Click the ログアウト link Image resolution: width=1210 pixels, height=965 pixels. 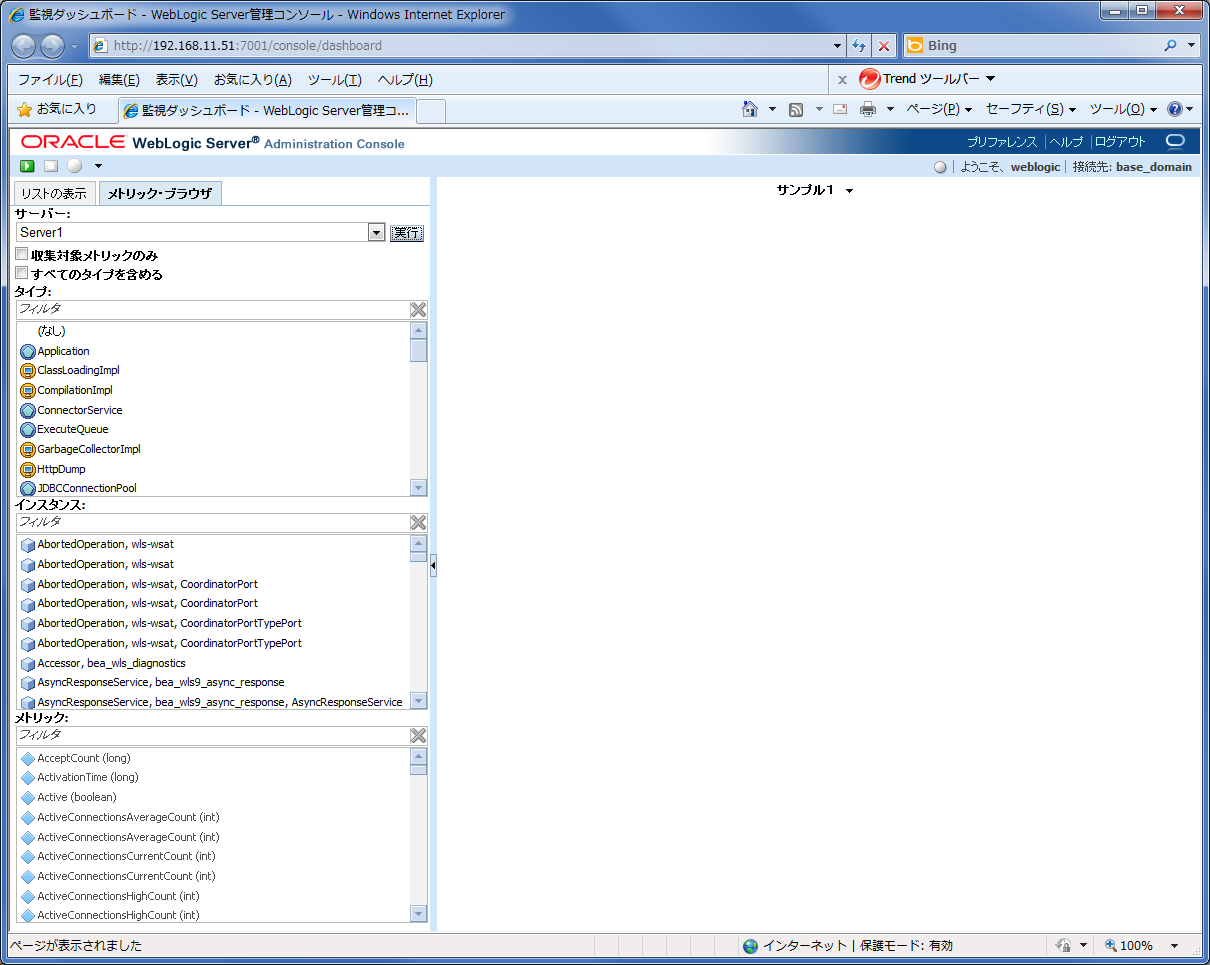1121,142
